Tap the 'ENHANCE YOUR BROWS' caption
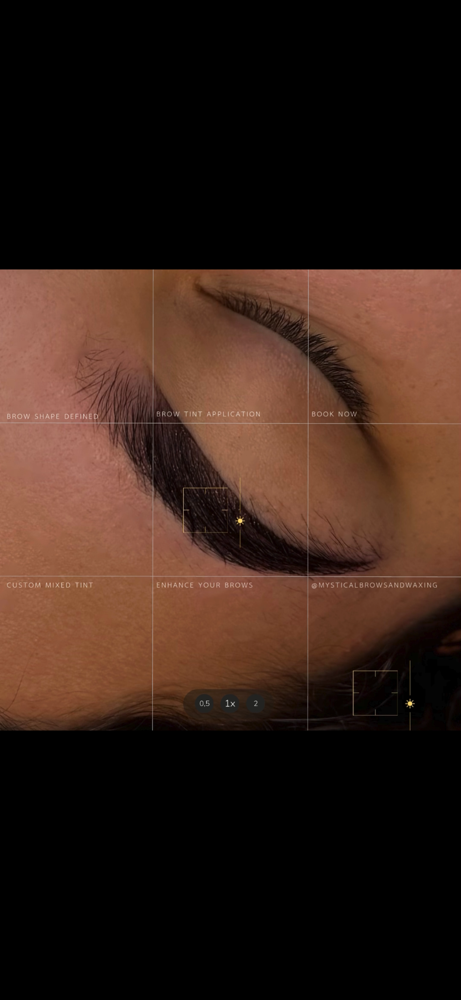This screenshot has height=1000, width=461. pos(205,585)
